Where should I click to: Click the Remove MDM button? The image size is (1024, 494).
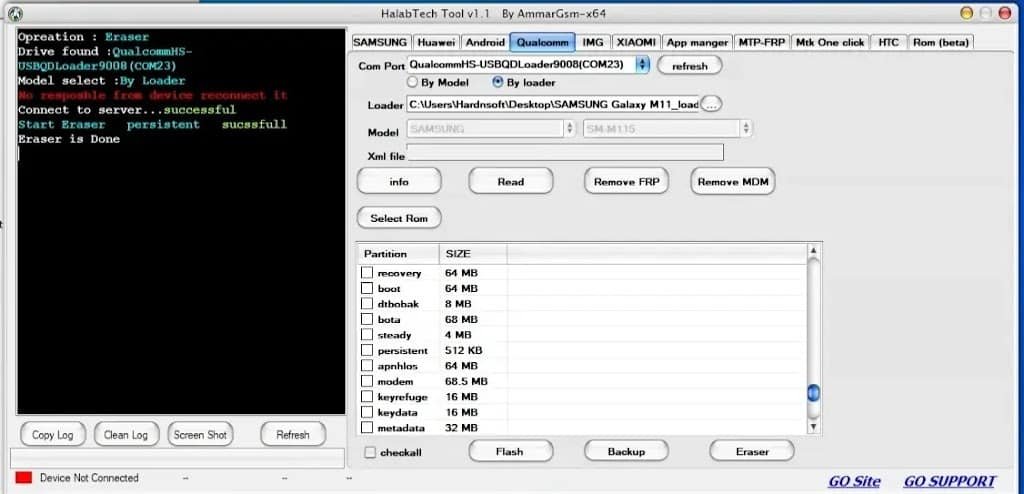tap(733, 181)
